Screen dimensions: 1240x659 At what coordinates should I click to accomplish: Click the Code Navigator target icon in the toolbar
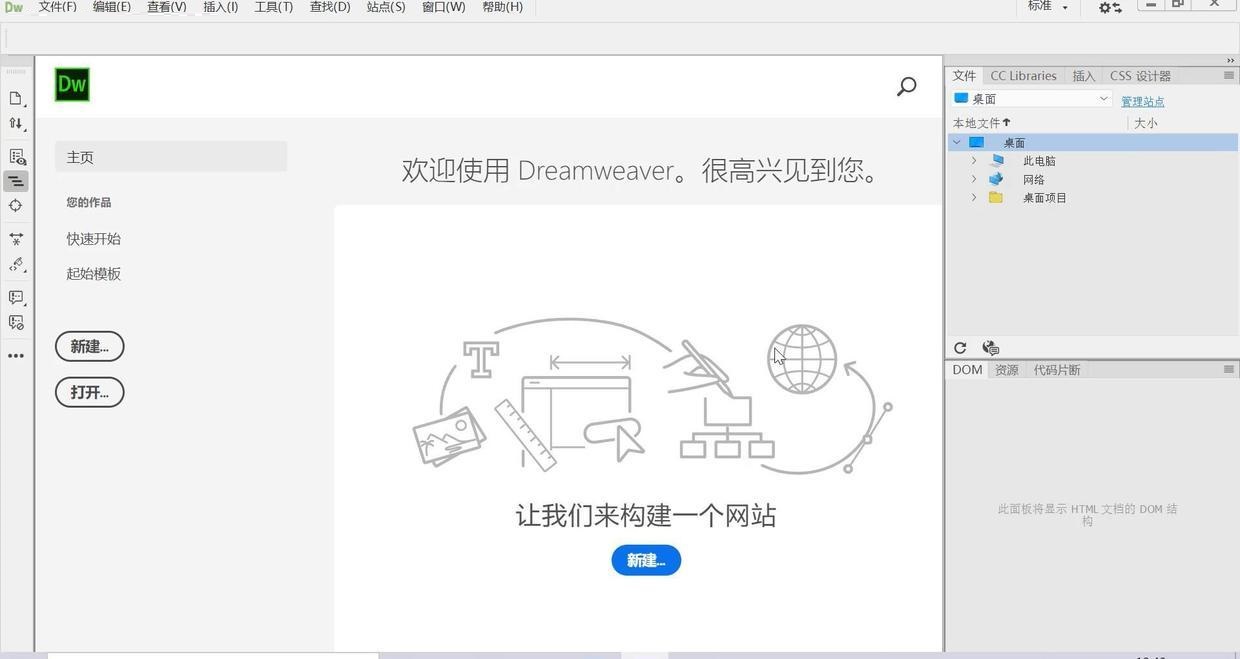(16, 205)
